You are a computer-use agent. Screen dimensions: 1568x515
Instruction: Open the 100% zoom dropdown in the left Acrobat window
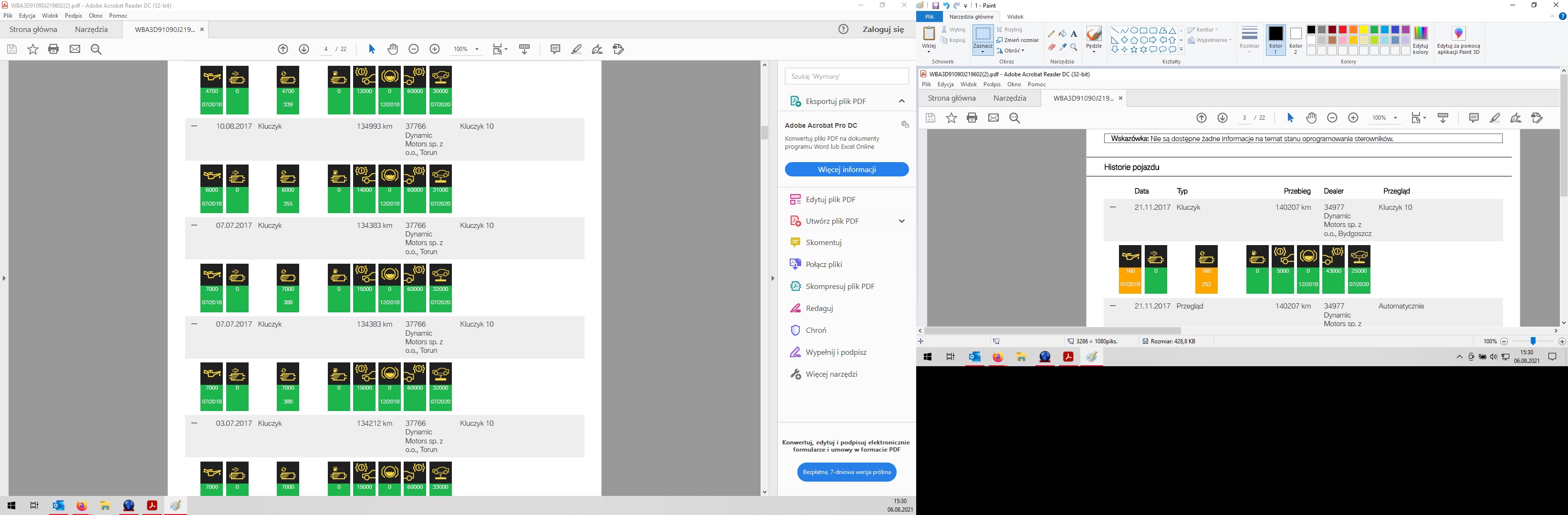pos(477,49)
